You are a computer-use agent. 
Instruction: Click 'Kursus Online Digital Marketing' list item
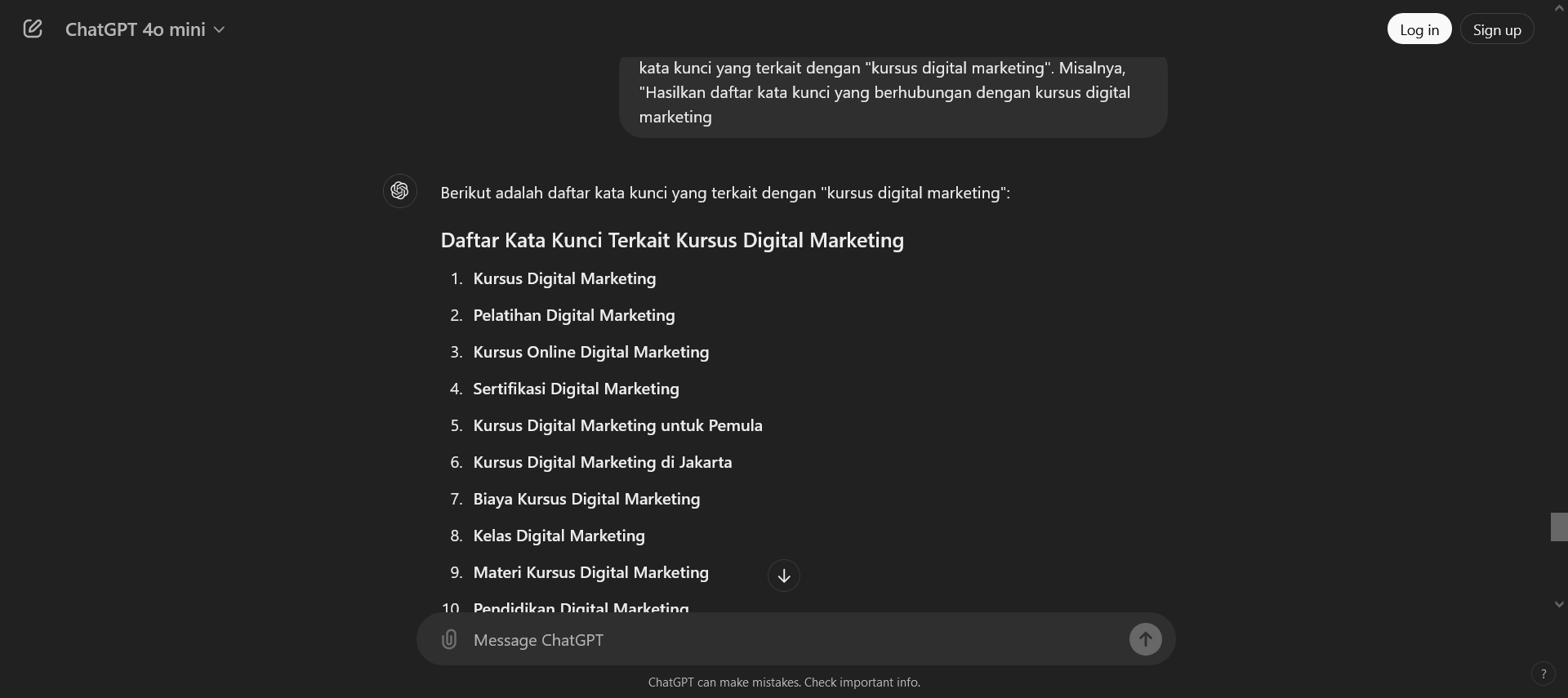(591, 352)
